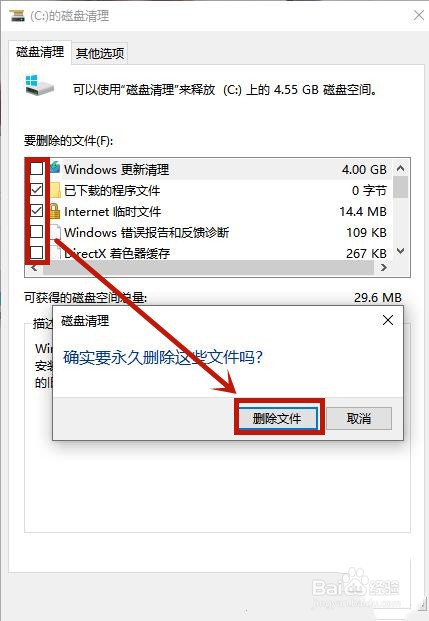
Task: Enable the Windows 错误报告和反馈诊断 checkbox
Action: click(37, 231)
